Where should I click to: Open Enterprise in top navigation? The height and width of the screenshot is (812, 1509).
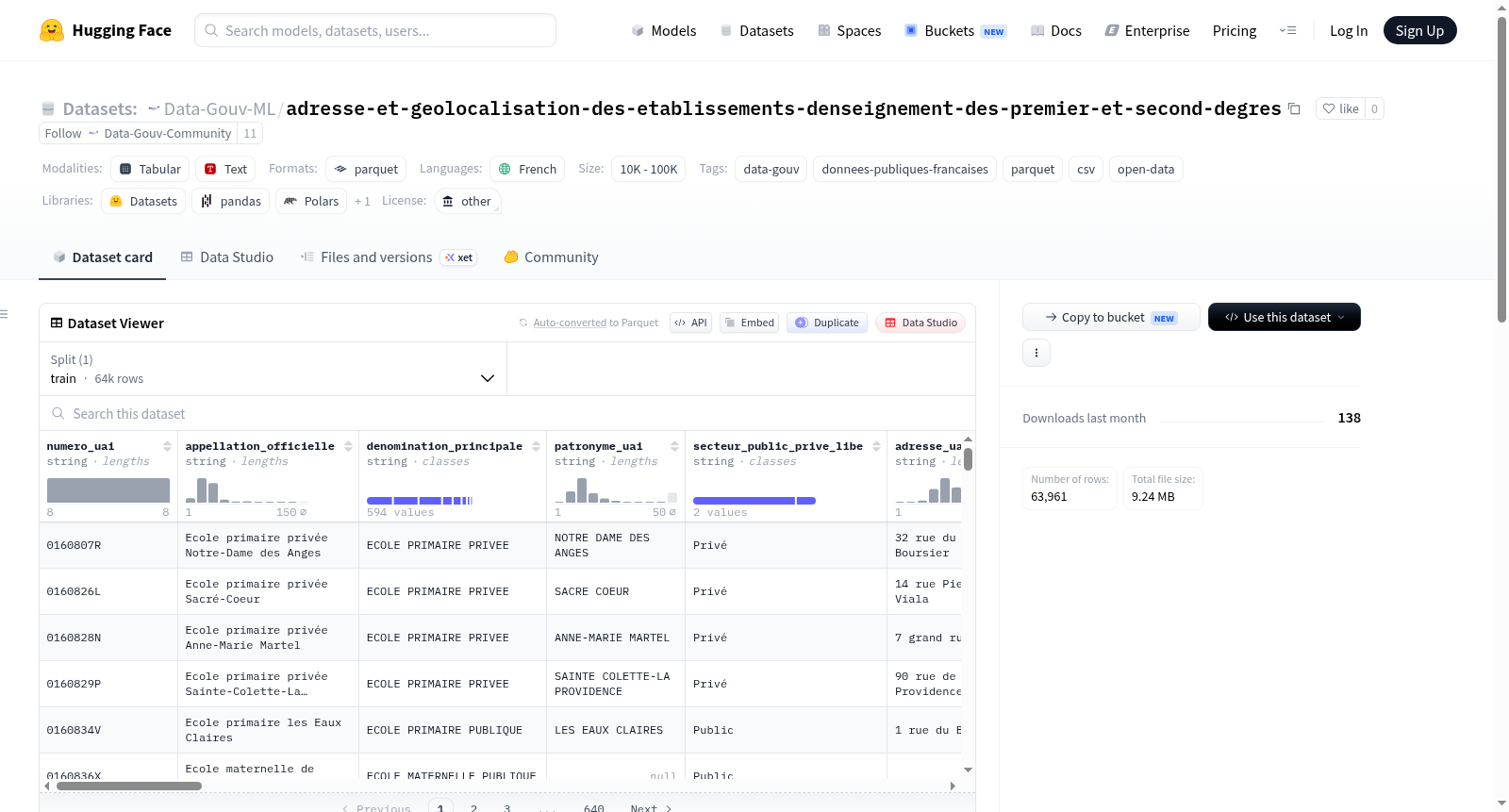[x=1148, y=30]
